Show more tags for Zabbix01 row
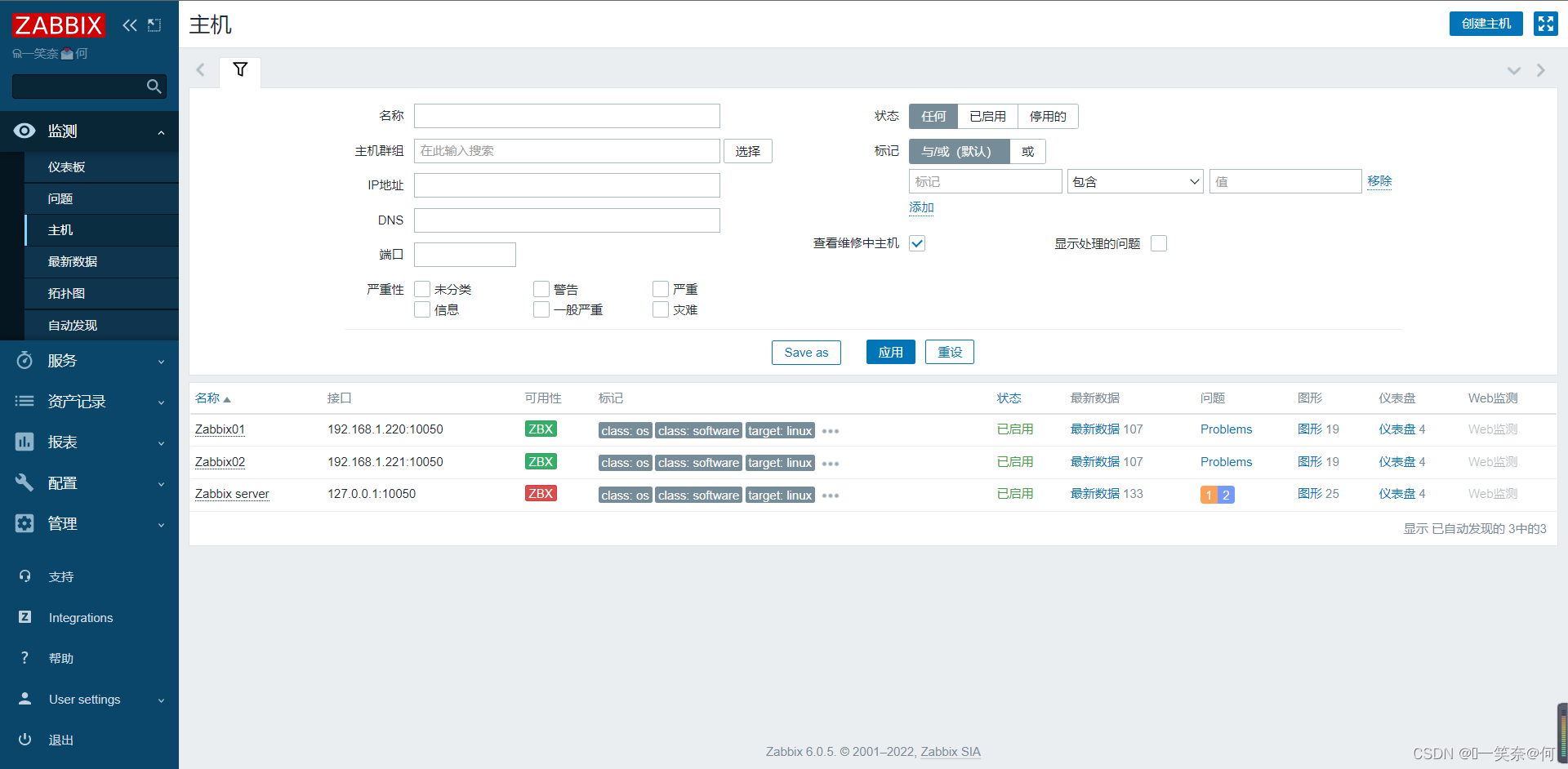Image resolution: width=1568 pixels, height=769 pixels. [831, 431]
